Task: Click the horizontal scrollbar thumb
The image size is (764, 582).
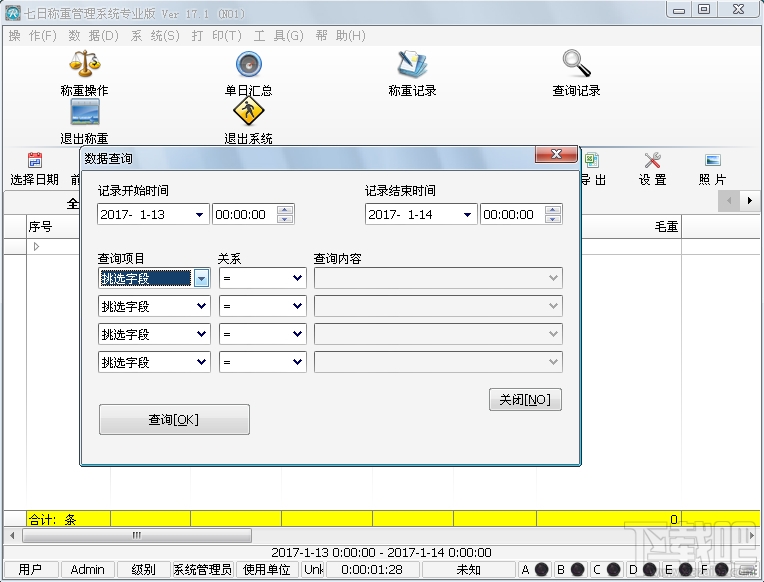Action: click(137, 535)
